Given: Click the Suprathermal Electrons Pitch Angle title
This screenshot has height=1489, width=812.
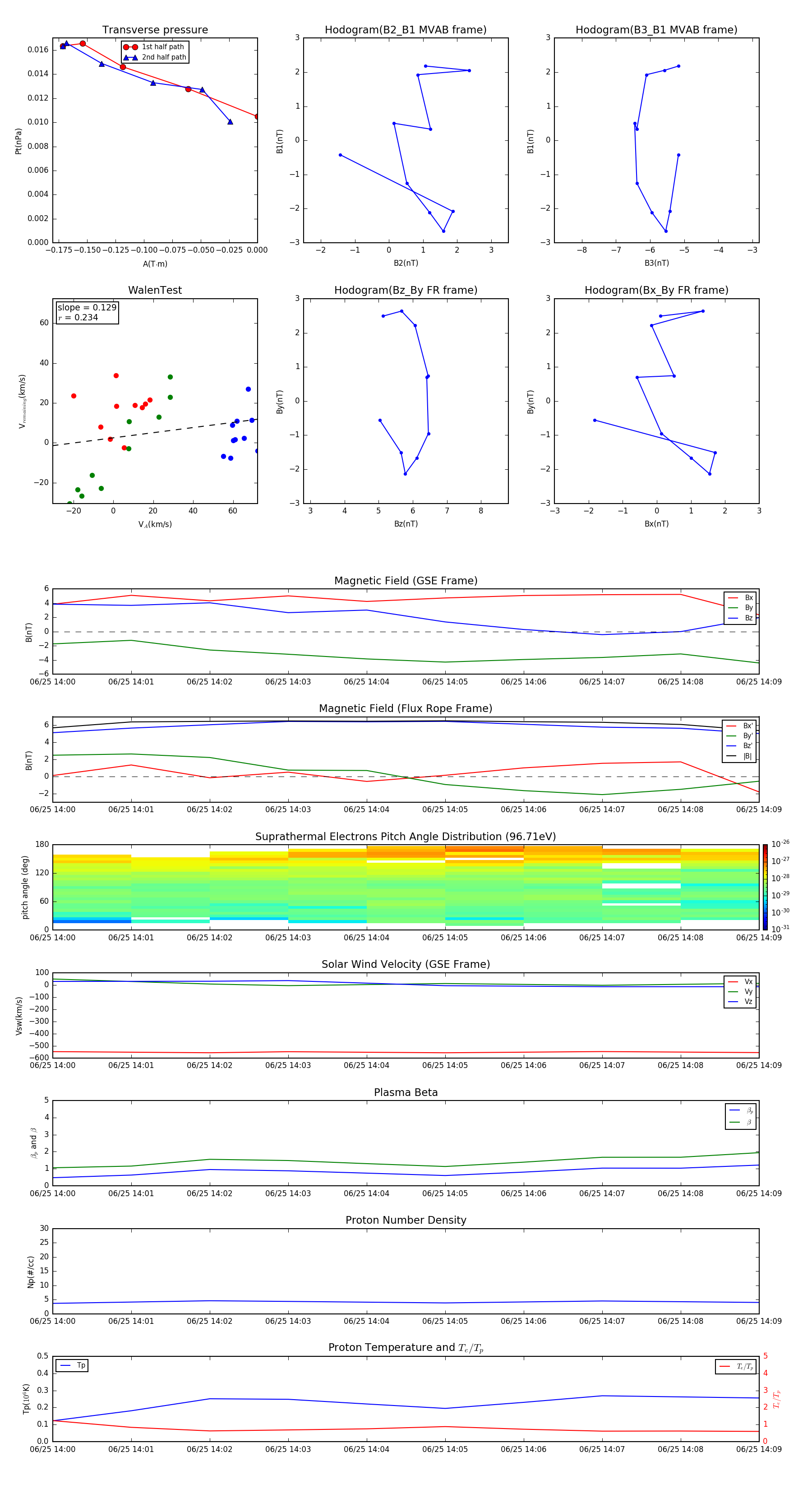Looking at the screenshot, I should pos(406,837).
